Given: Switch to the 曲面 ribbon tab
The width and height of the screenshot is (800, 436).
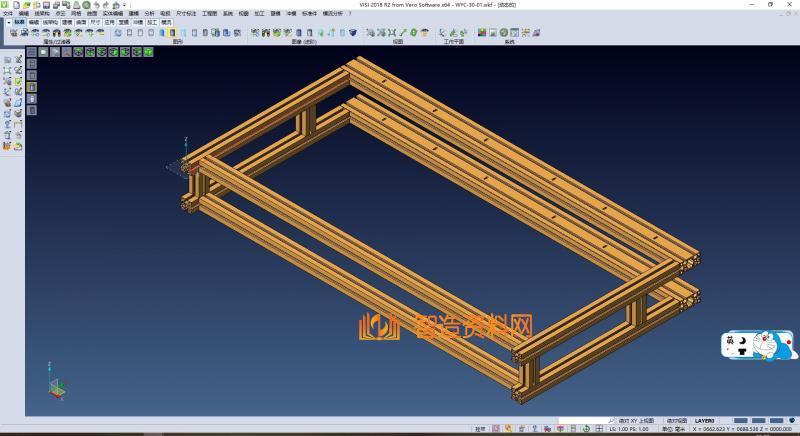Looking at the screenshot, I should (81, 20).
